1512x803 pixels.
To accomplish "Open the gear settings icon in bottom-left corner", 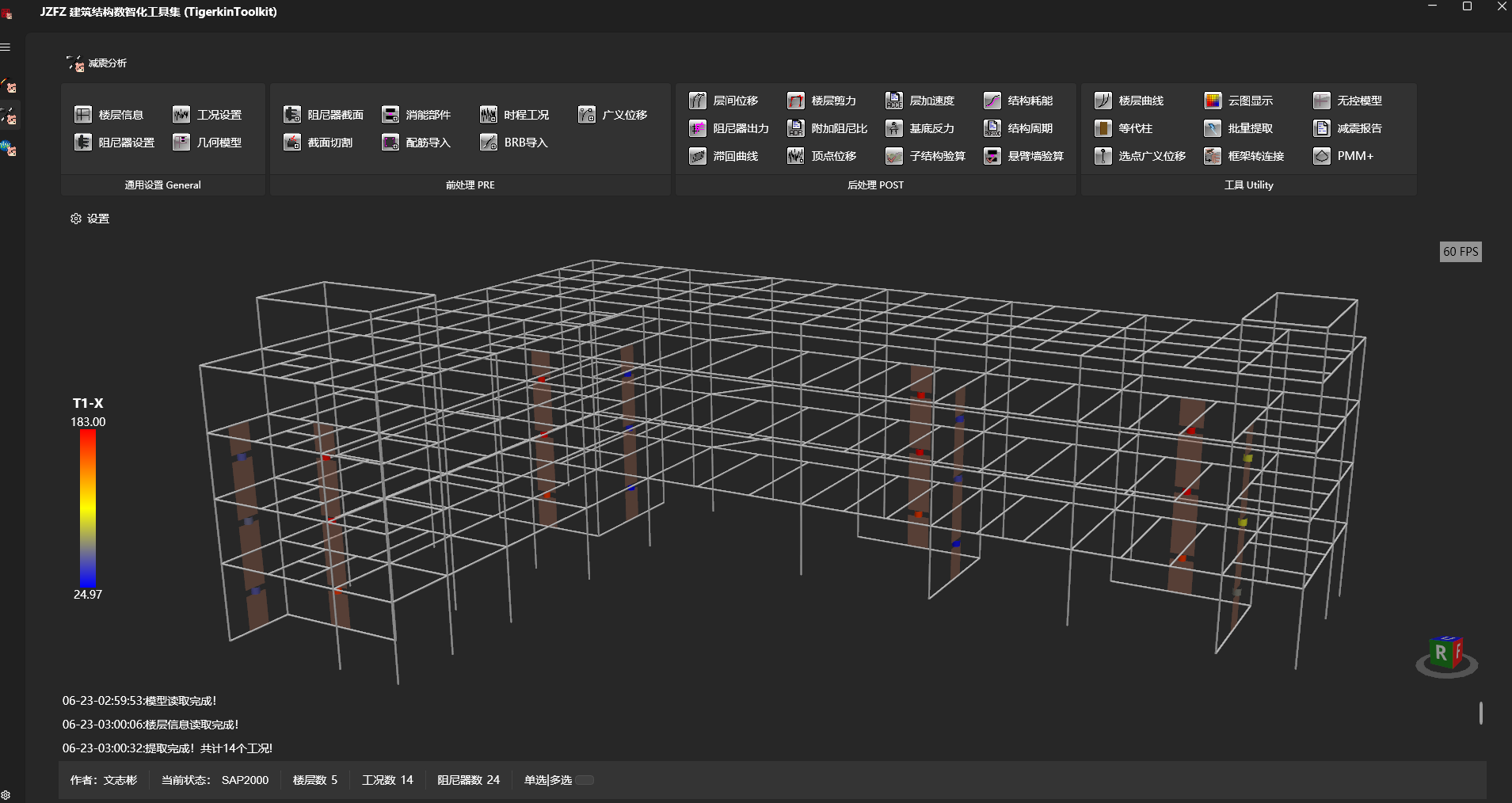I will tap(6, 795).
